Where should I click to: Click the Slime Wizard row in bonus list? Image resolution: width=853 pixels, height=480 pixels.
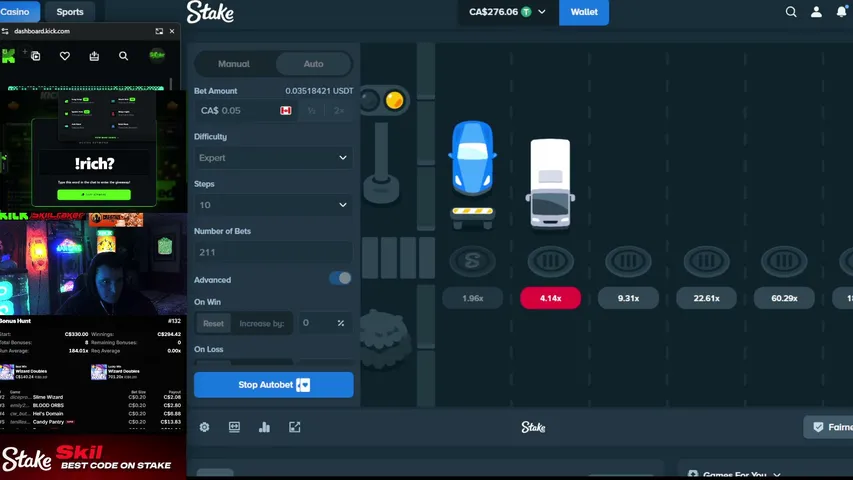(91, 397)
